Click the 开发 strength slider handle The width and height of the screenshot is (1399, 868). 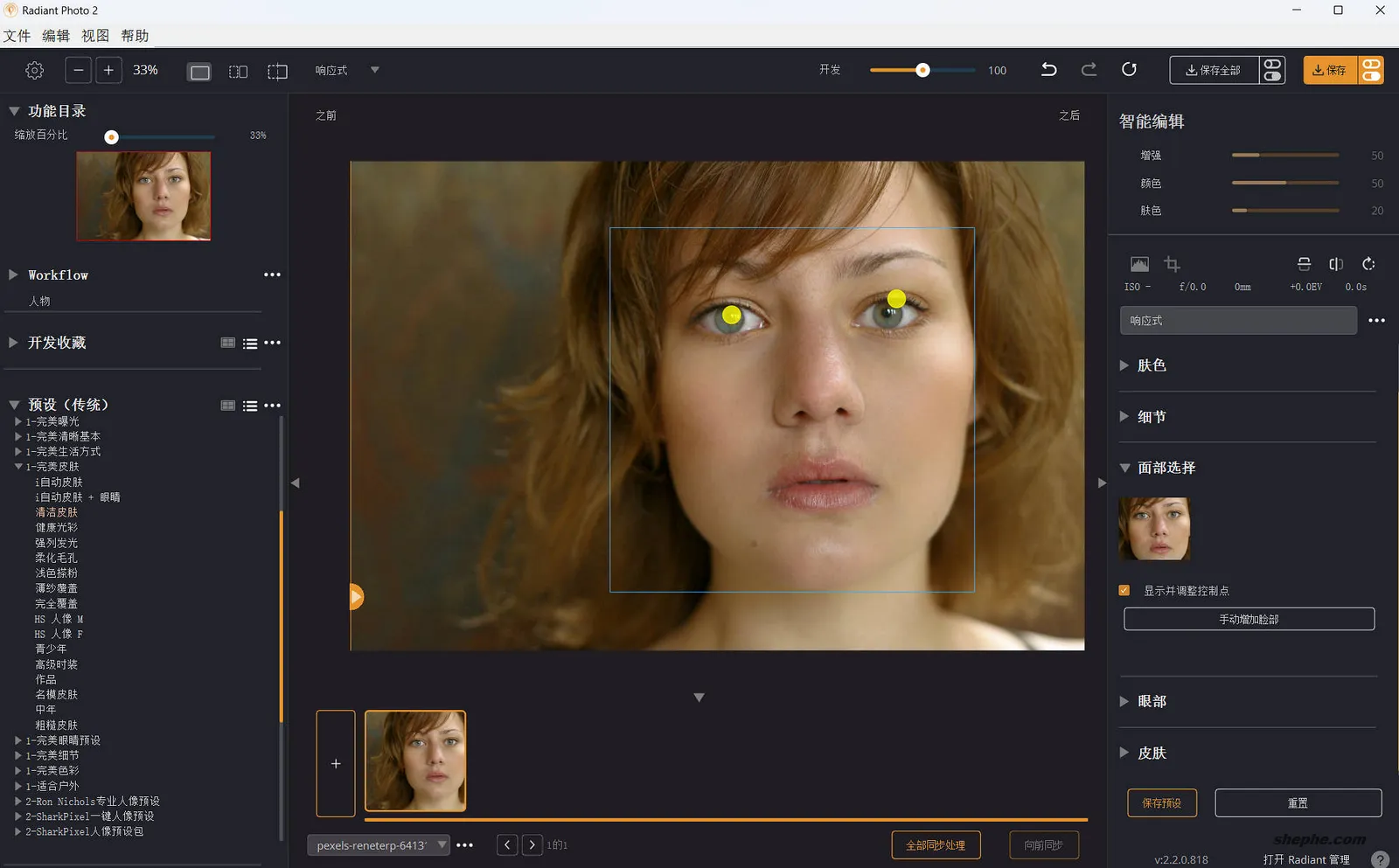(x=922, y=70)
